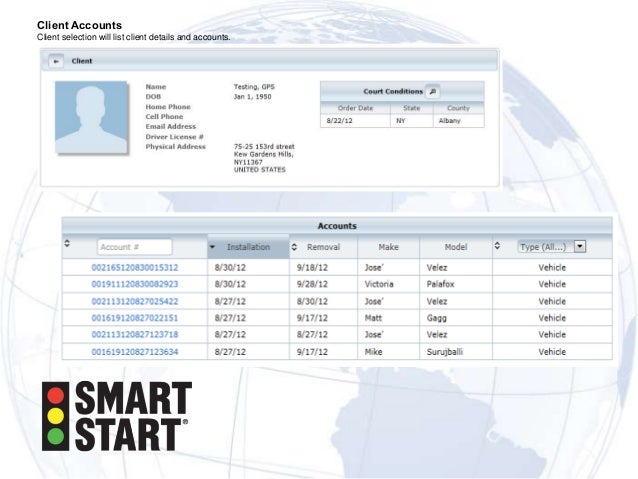Open account 001619120827123634
The height and width of the screenshot is (479, 638).
[x=135, y=352]
